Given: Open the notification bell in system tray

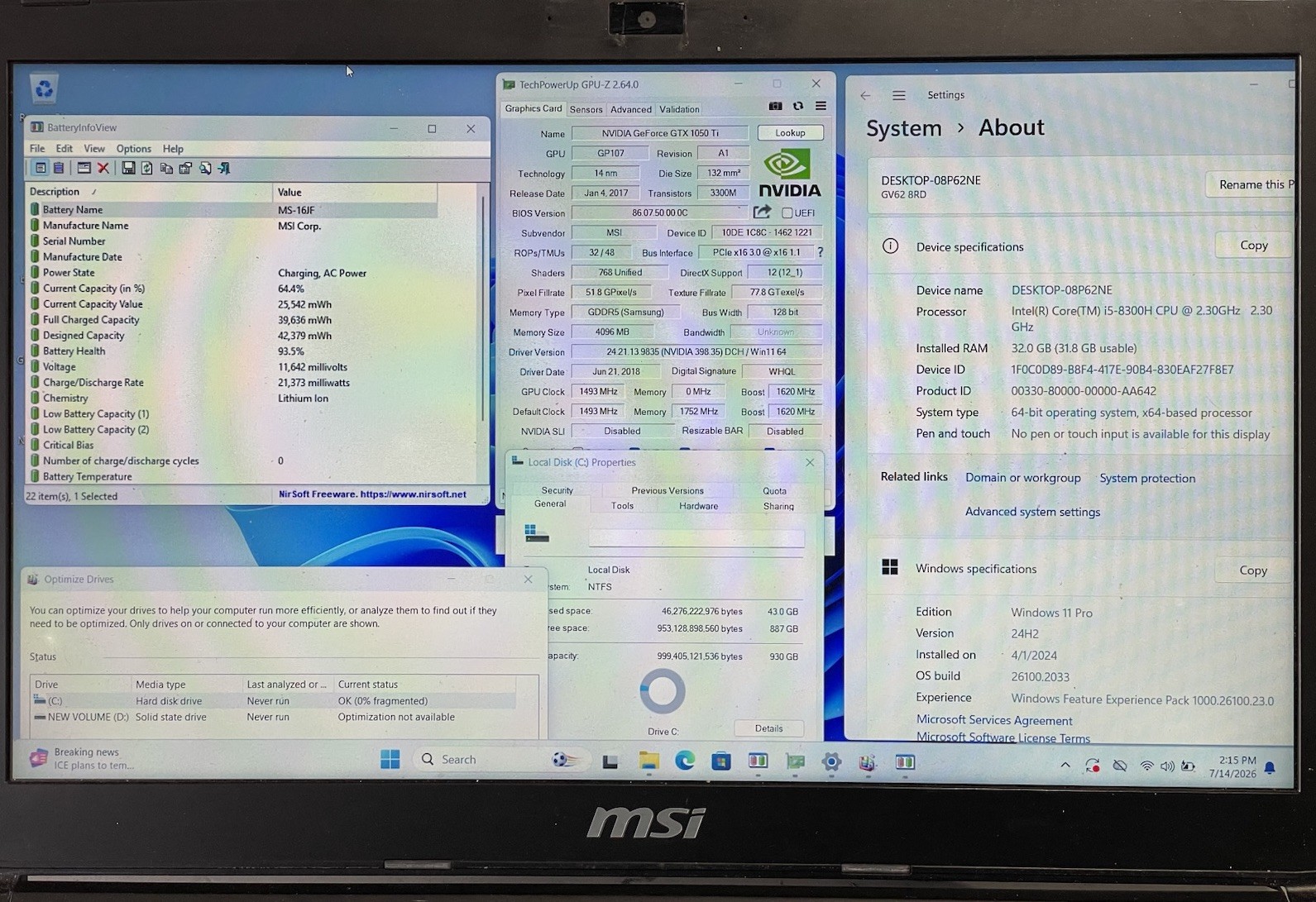Looking at the screenshot, I should 1270,768.
